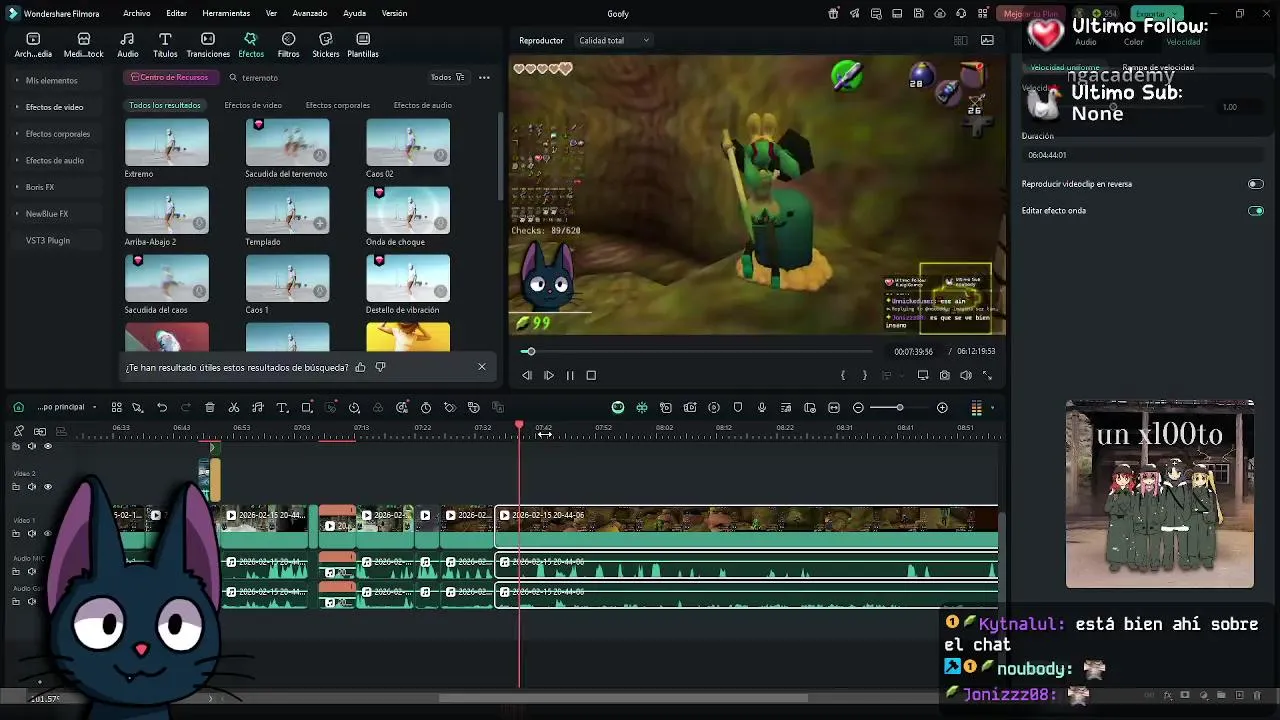Click thumbs up on search feedback
The height and width of the screenshot is (720, 1280).
click(360, 367)
